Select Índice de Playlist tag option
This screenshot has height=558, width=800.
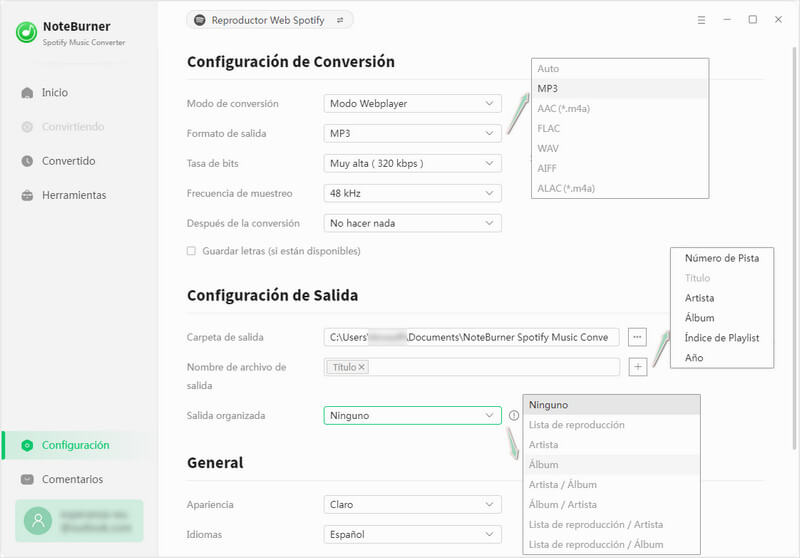tap(722, 338)
